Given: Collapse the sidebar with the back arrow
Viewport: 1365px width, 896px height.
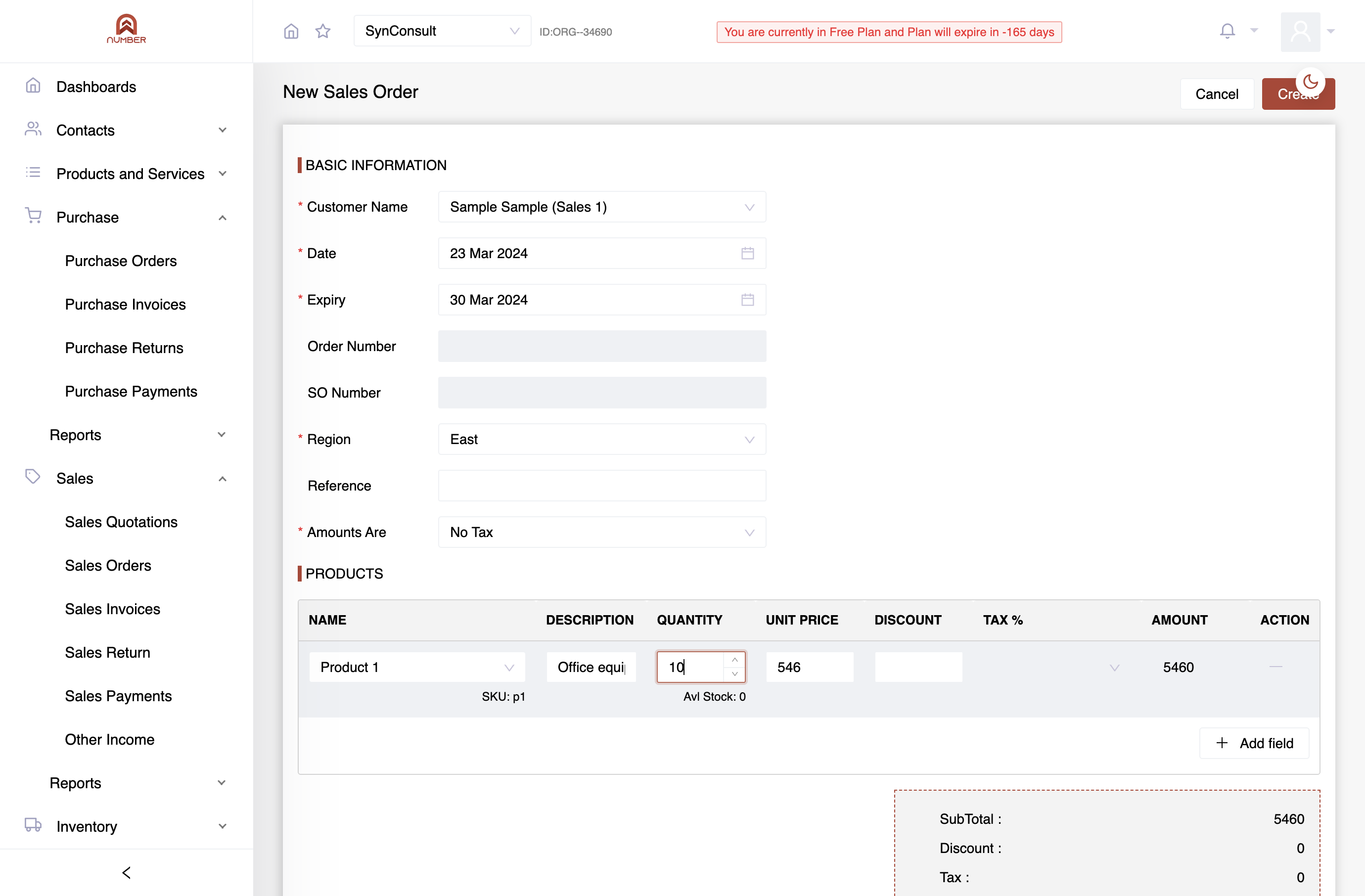Looking at the screenshot, I should click(x=127, y=872).
